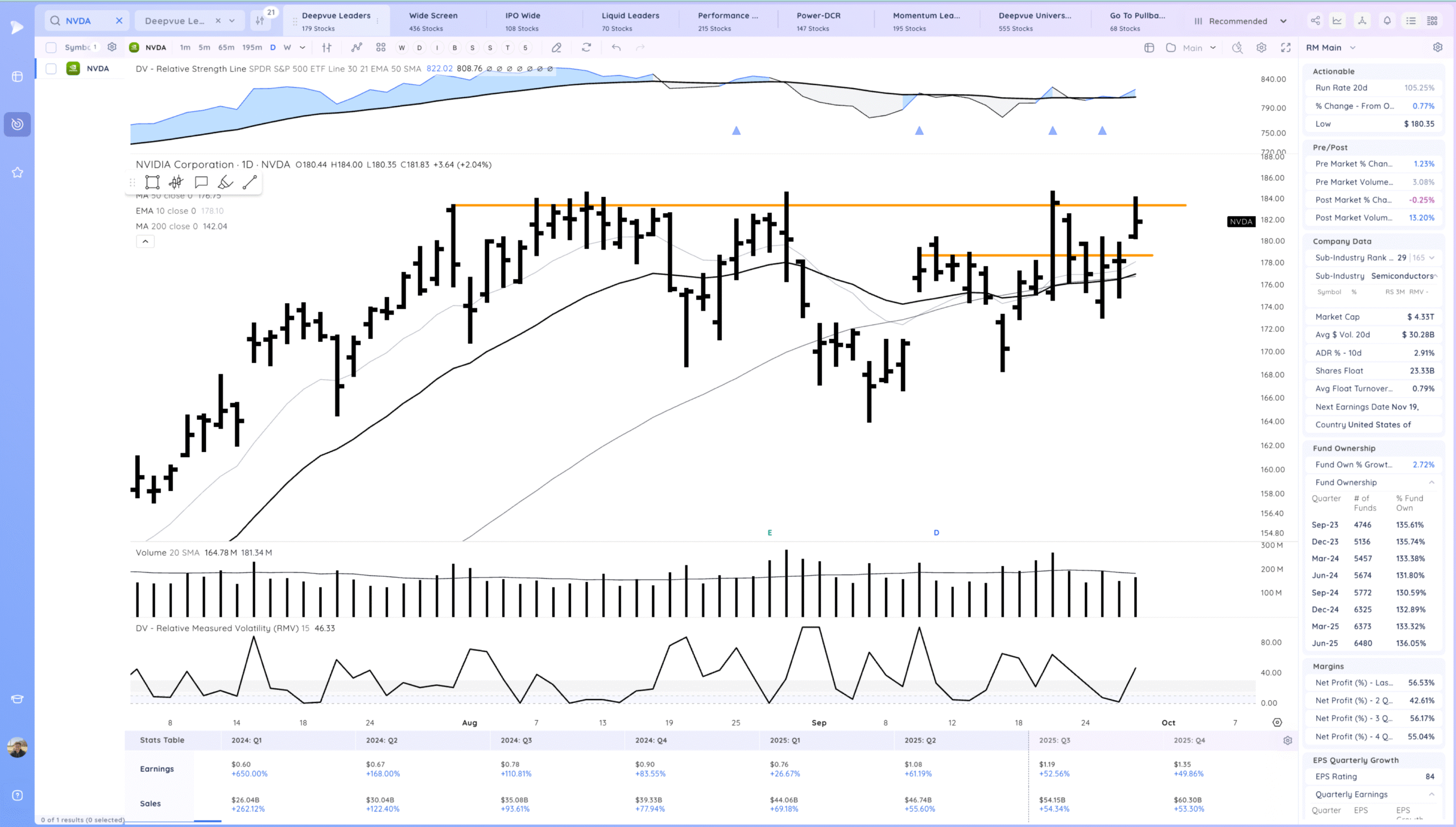
Task: Toggle the circled I preset button
Action: pos(437,48)
